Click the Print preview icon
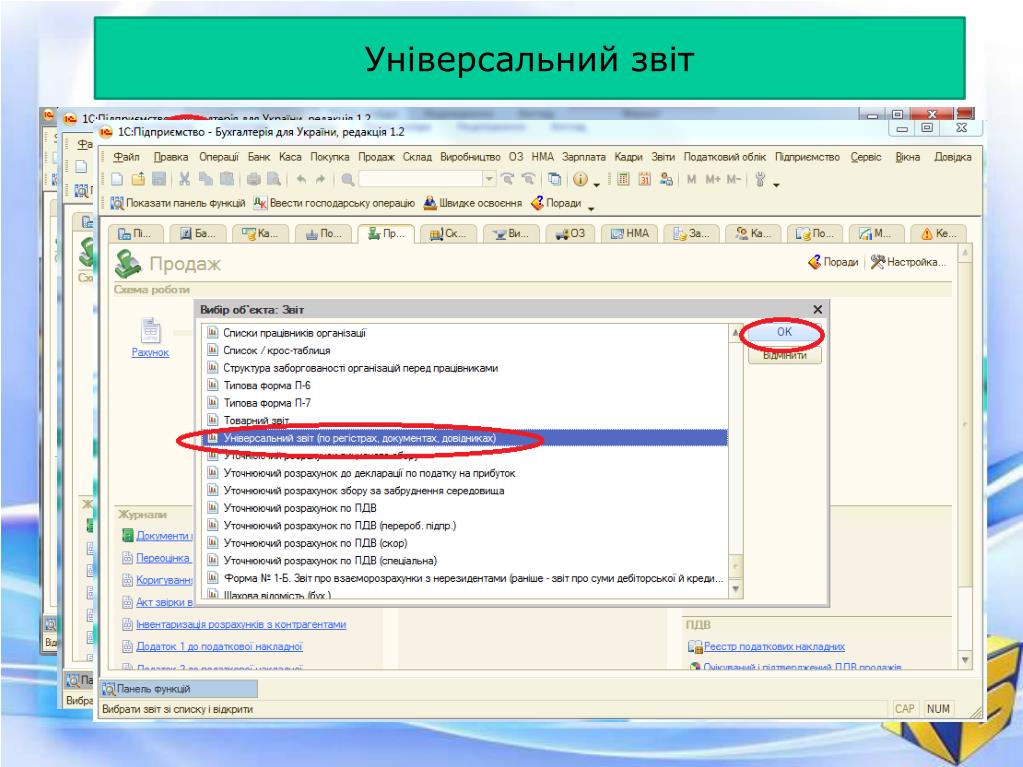 [x=274, y=179]
